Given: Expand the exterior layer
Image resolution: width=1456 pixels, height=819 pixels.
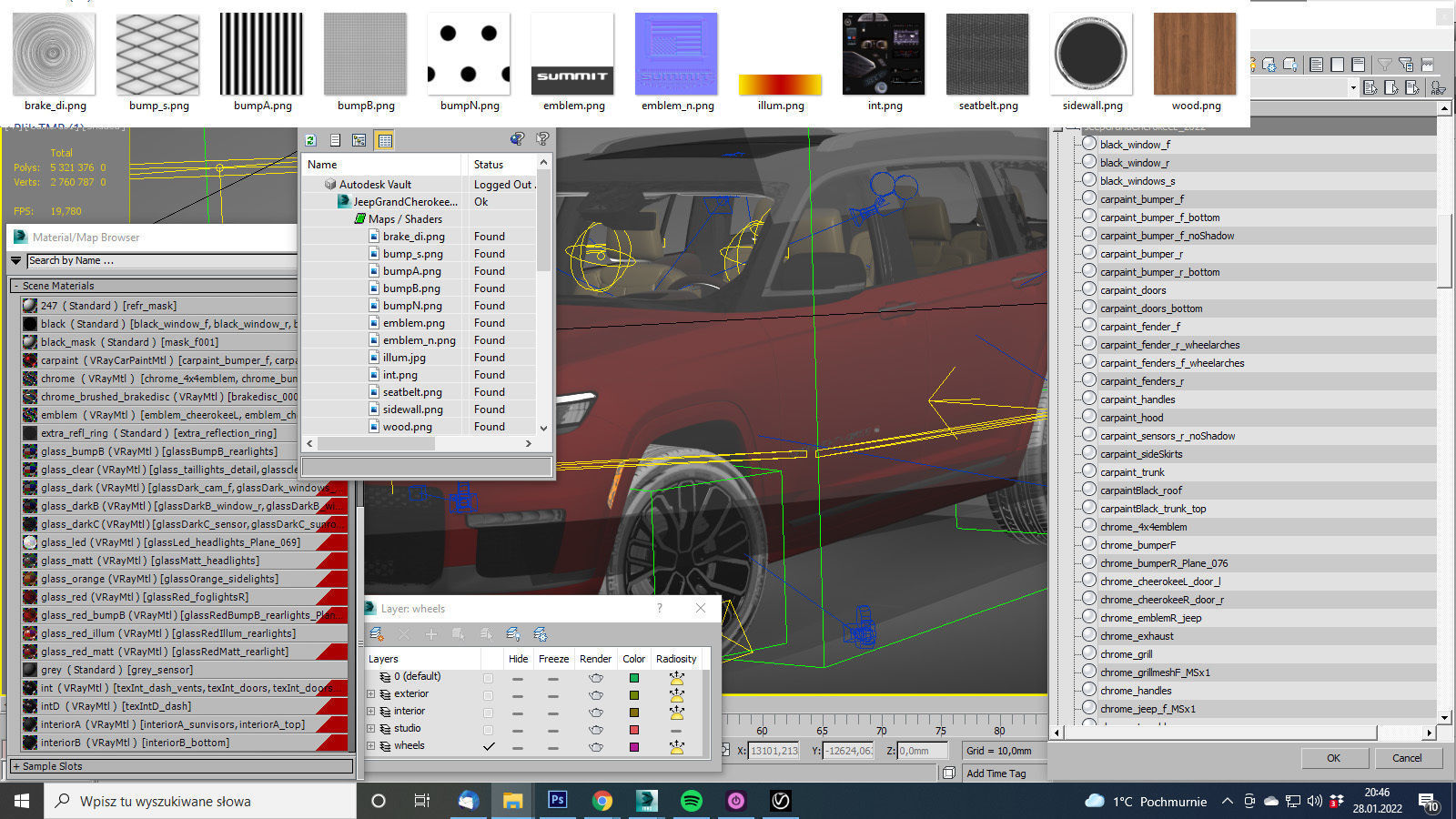Looking at the screenshot, I should pos(370,693).
